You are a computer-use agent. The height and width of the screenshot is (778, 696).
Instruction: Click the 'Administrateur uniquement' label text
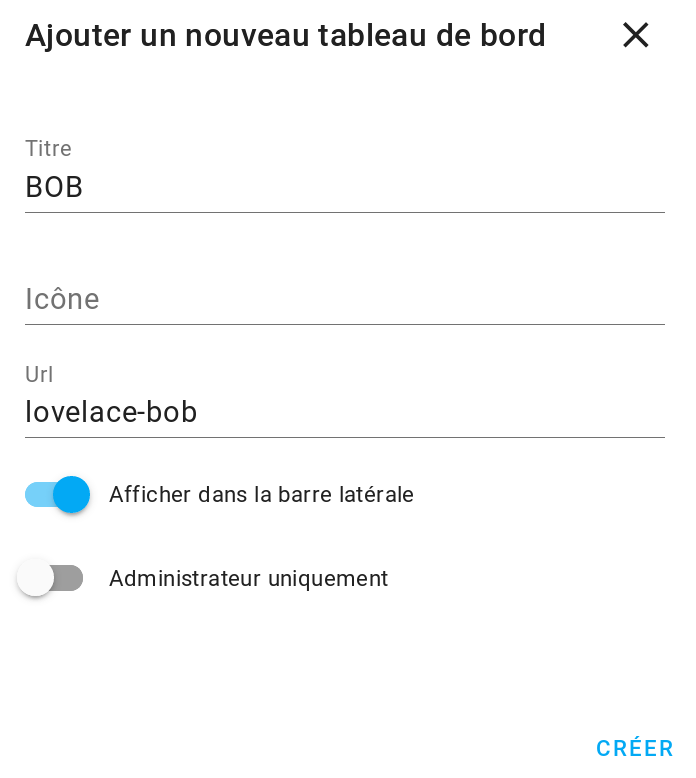tap(249, 579)
